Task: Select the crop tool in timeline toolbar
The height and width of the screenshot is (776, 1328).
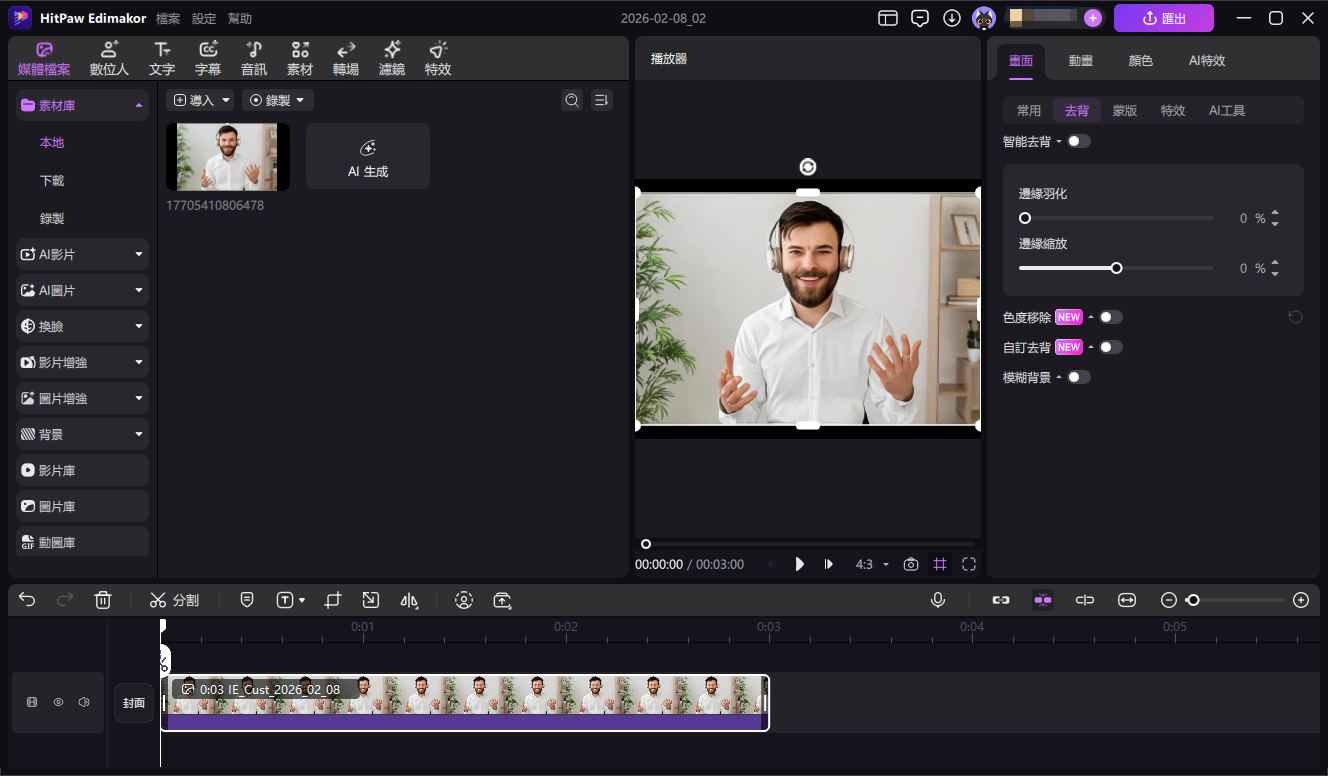Action: (x=332, y=600)
